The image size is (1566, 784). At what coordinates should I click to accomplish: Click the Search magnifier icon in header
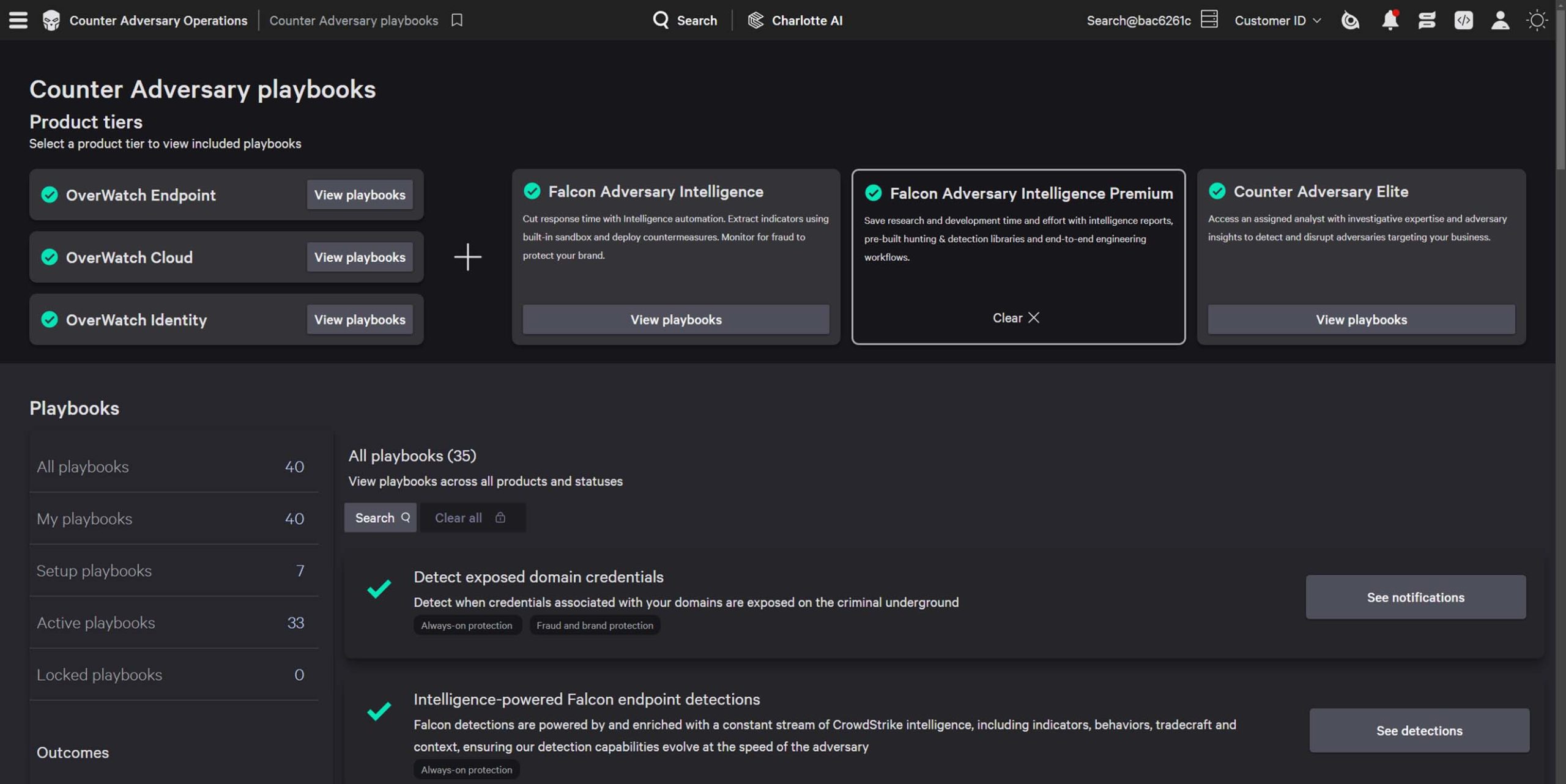661,20
